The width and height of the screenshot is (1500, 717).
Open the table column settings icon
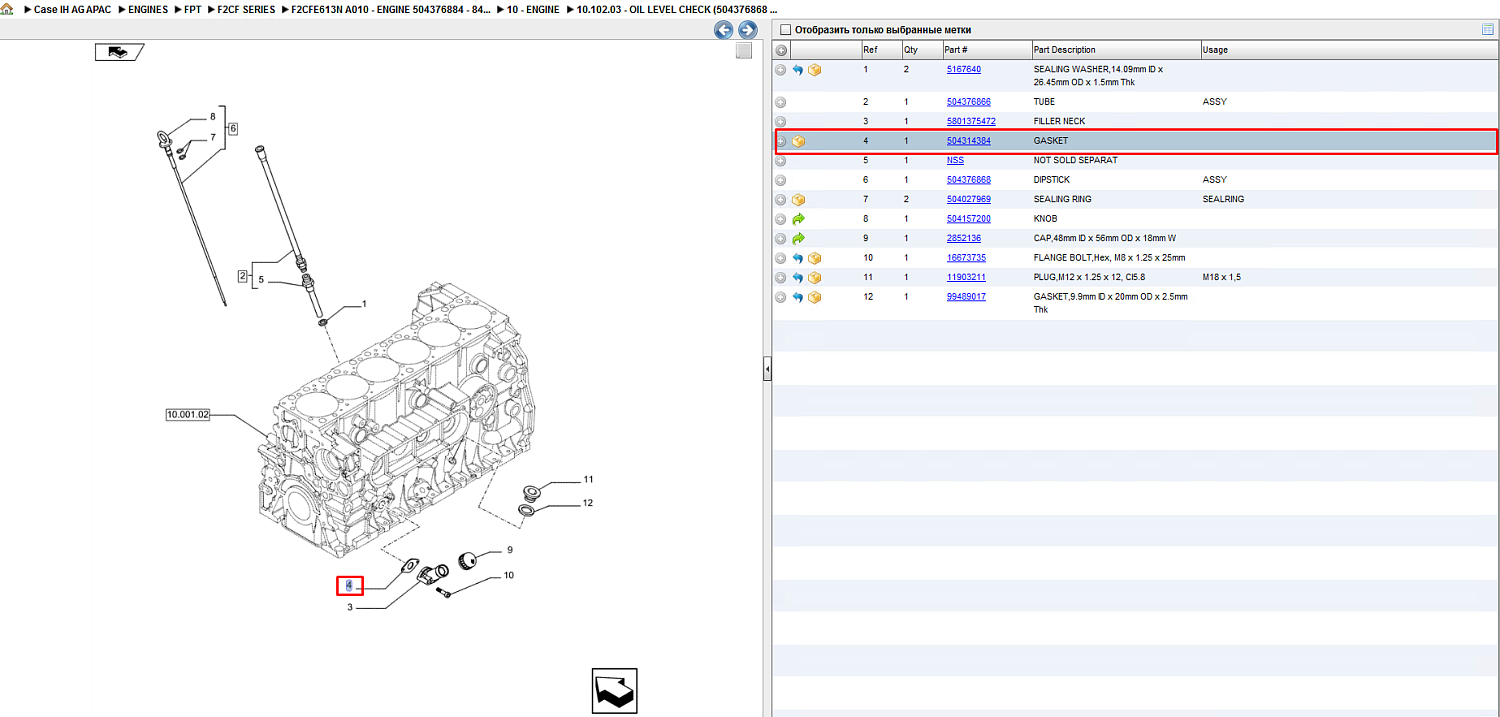(x=1488, y=30)
